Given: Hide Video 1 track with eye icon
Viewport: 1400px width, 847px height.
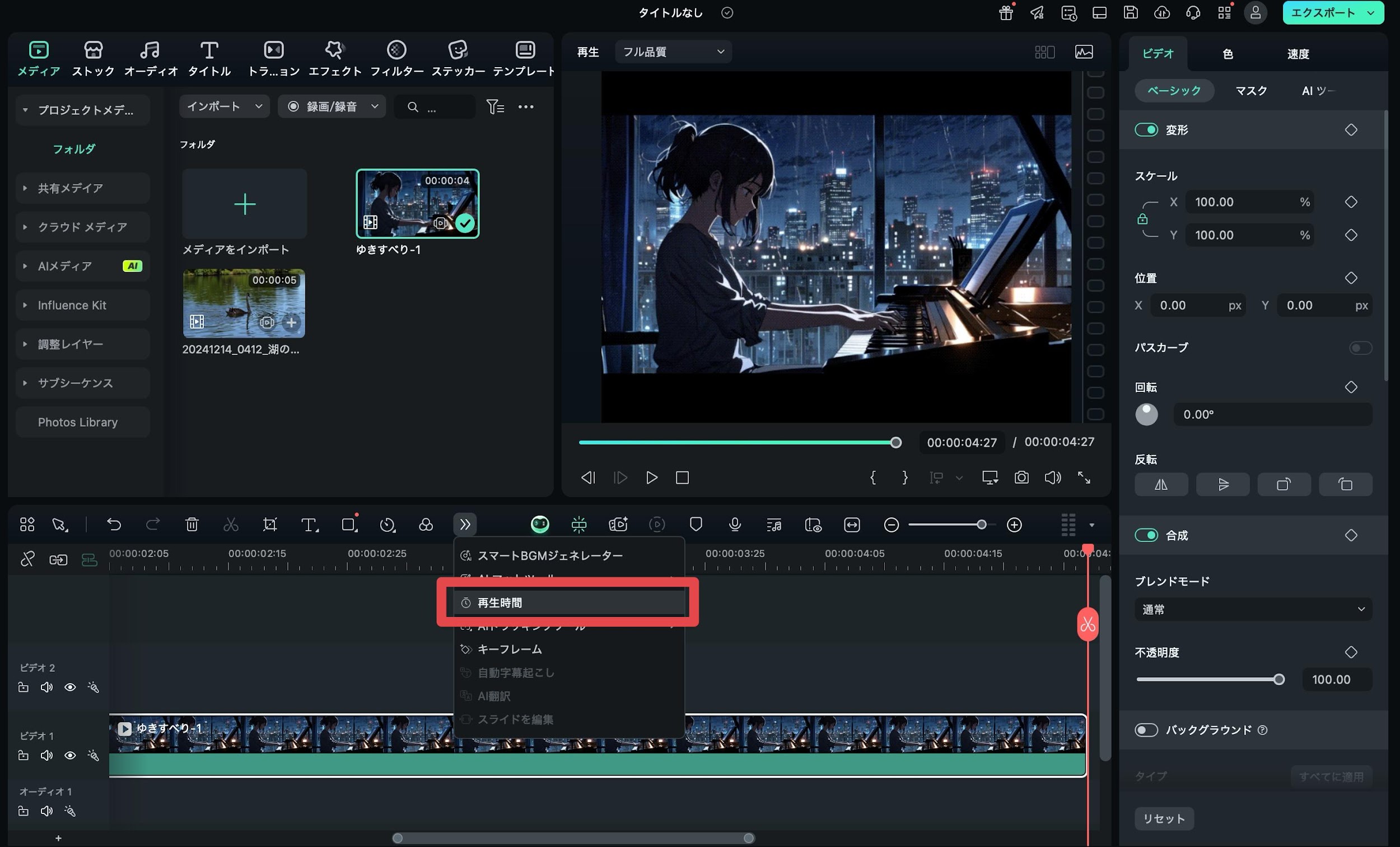Looking at the screenshot, I should (x=70, y=756).
